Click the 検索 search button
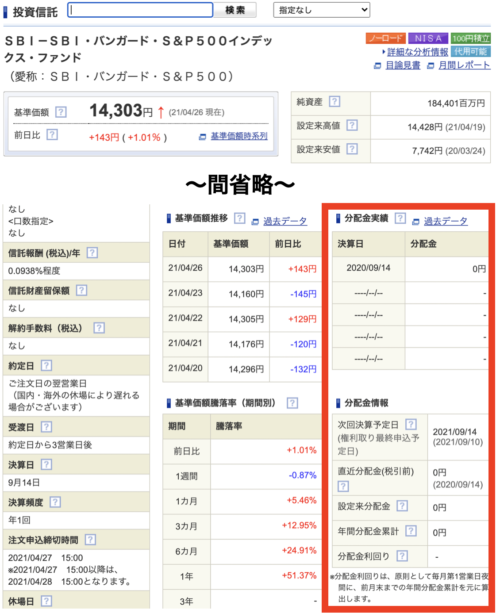500x613 pixels. (235, 10)
